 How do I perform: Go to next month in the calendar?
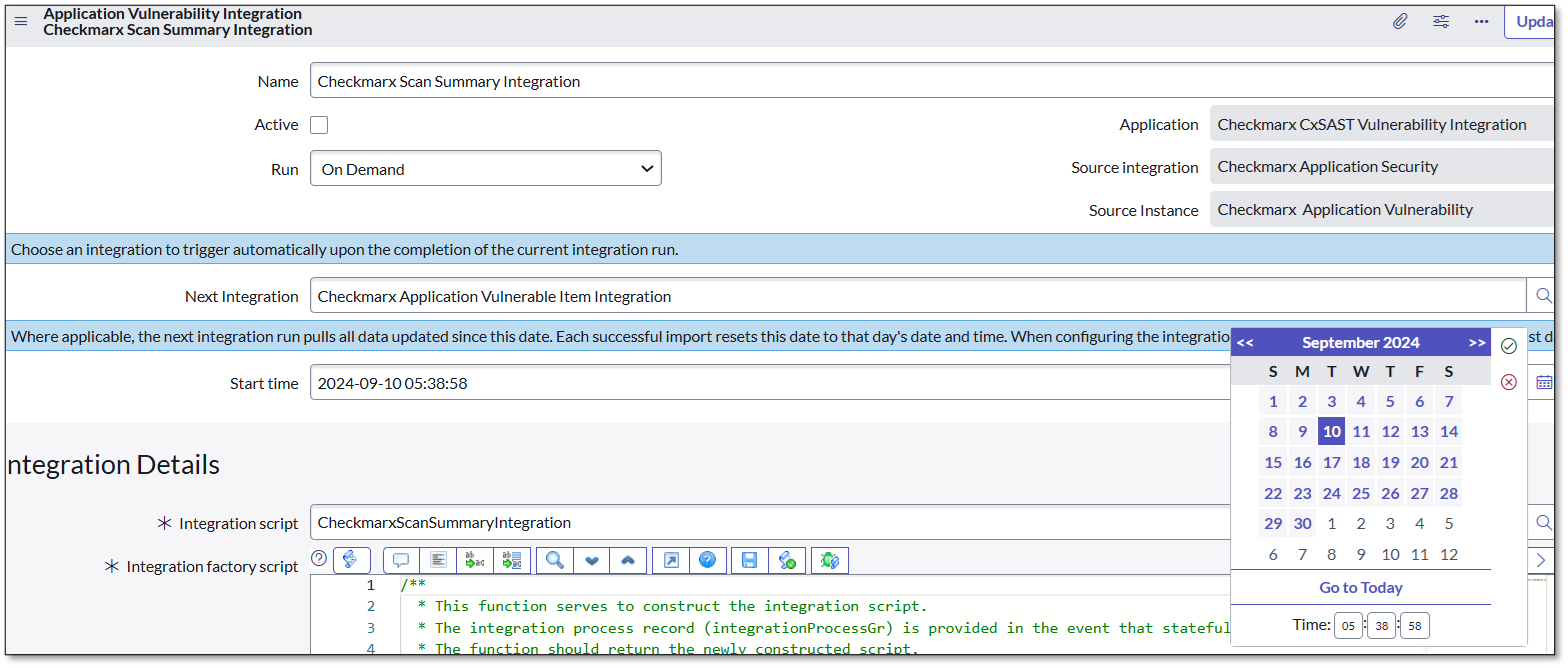click(1477, 343)
